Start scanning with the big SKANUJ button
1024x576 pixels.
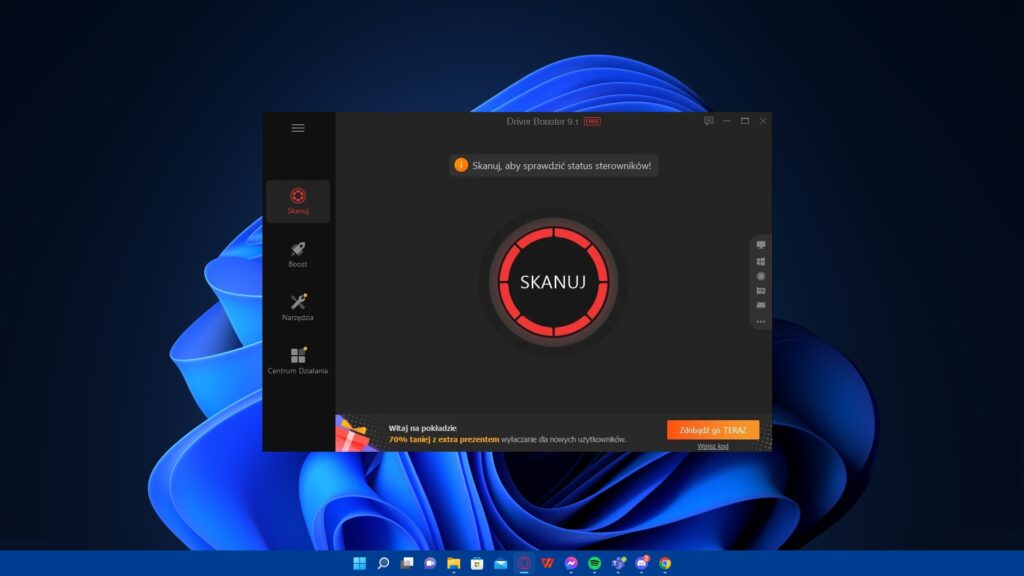click(553, 281)
